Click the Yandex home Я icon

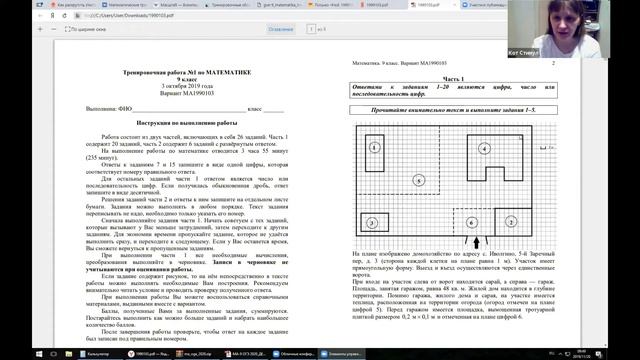[x=52, y=16]
